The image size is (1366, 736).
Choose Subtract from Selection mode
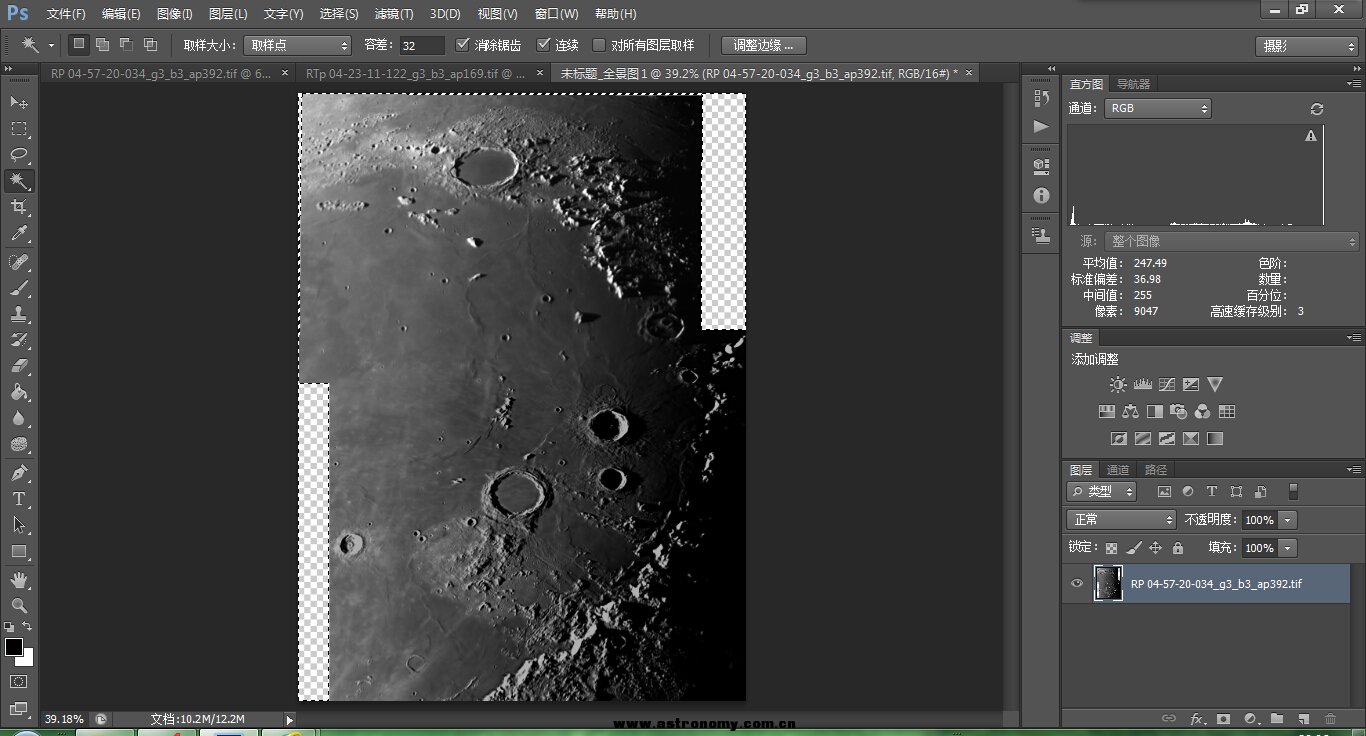coord(126,45)
